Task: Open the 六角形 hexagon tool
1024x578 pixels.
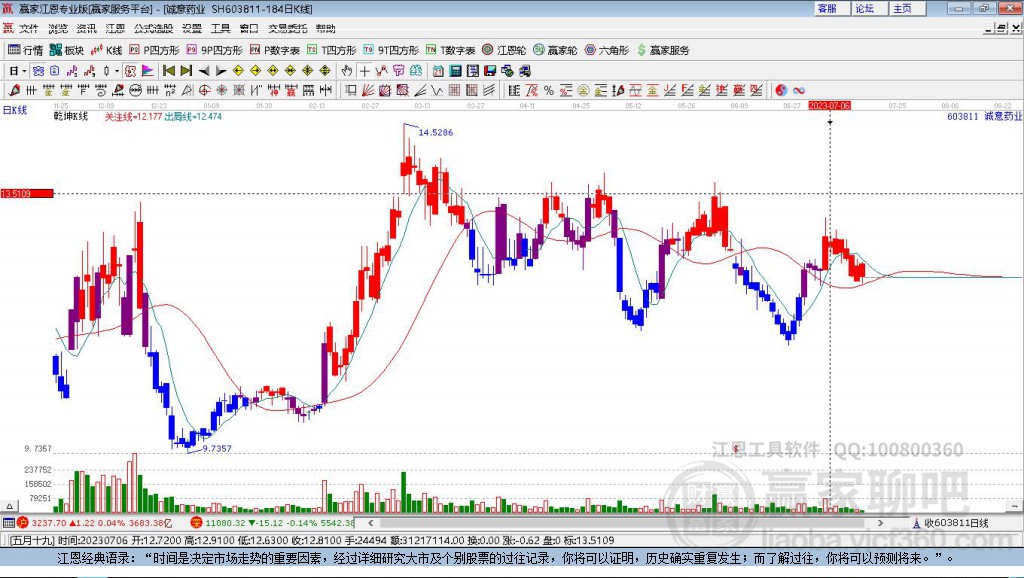Action: [x=607, y=50]
